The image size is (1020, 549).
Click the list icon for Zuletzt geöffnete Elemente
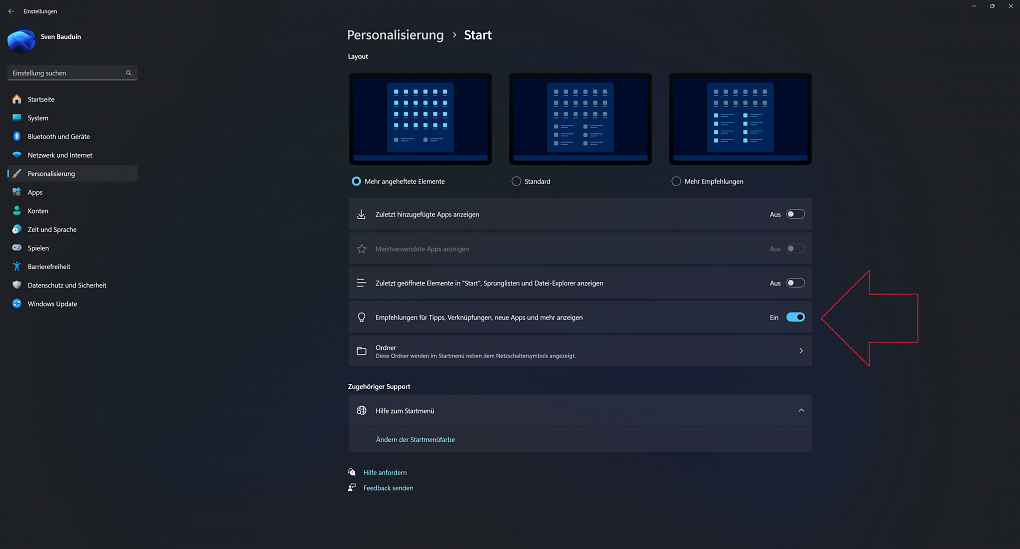click(x=361, y=283)
